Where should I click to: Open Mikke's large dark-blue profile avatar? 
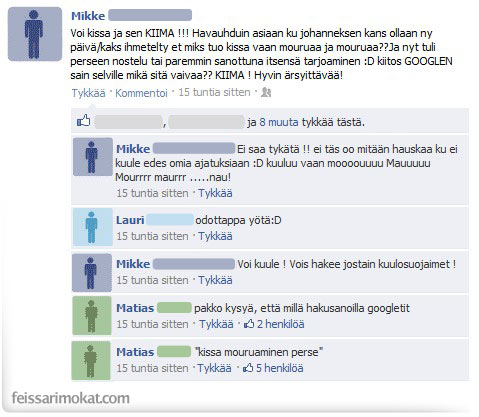tap(35, 34)
